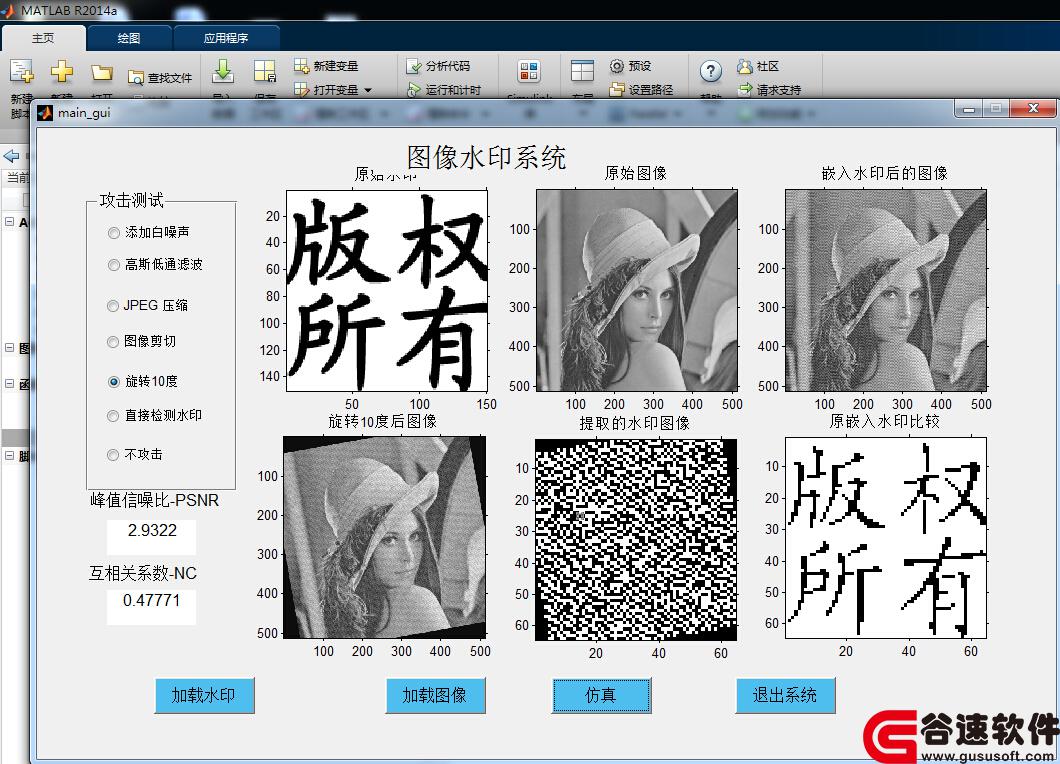Screen dimensions: 1060x764
Task: Click the 运行和计时 run and time icon
Action: (x=414, y=89)
